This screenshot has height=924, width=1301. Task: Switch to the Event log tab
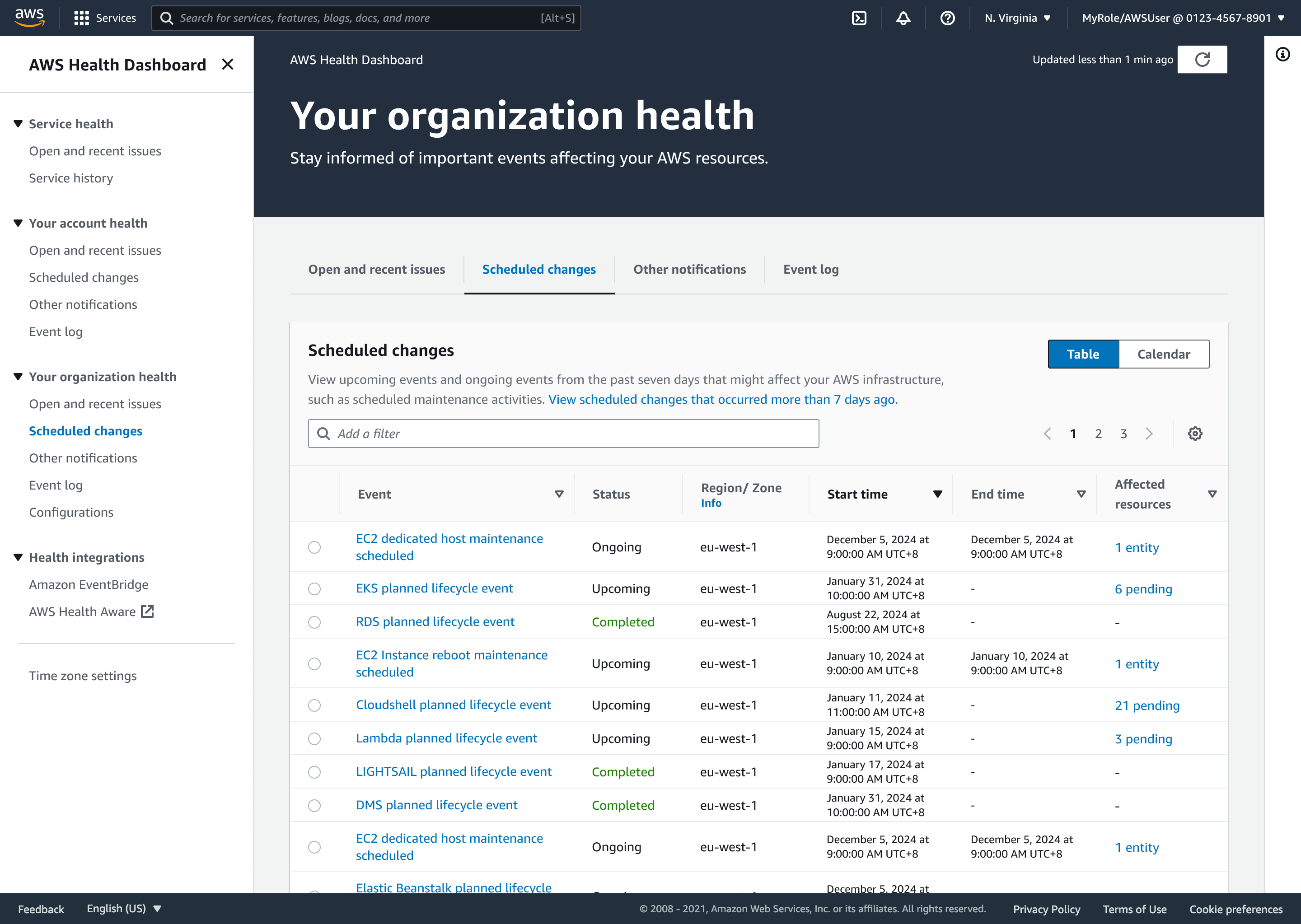tap(810, 270)
